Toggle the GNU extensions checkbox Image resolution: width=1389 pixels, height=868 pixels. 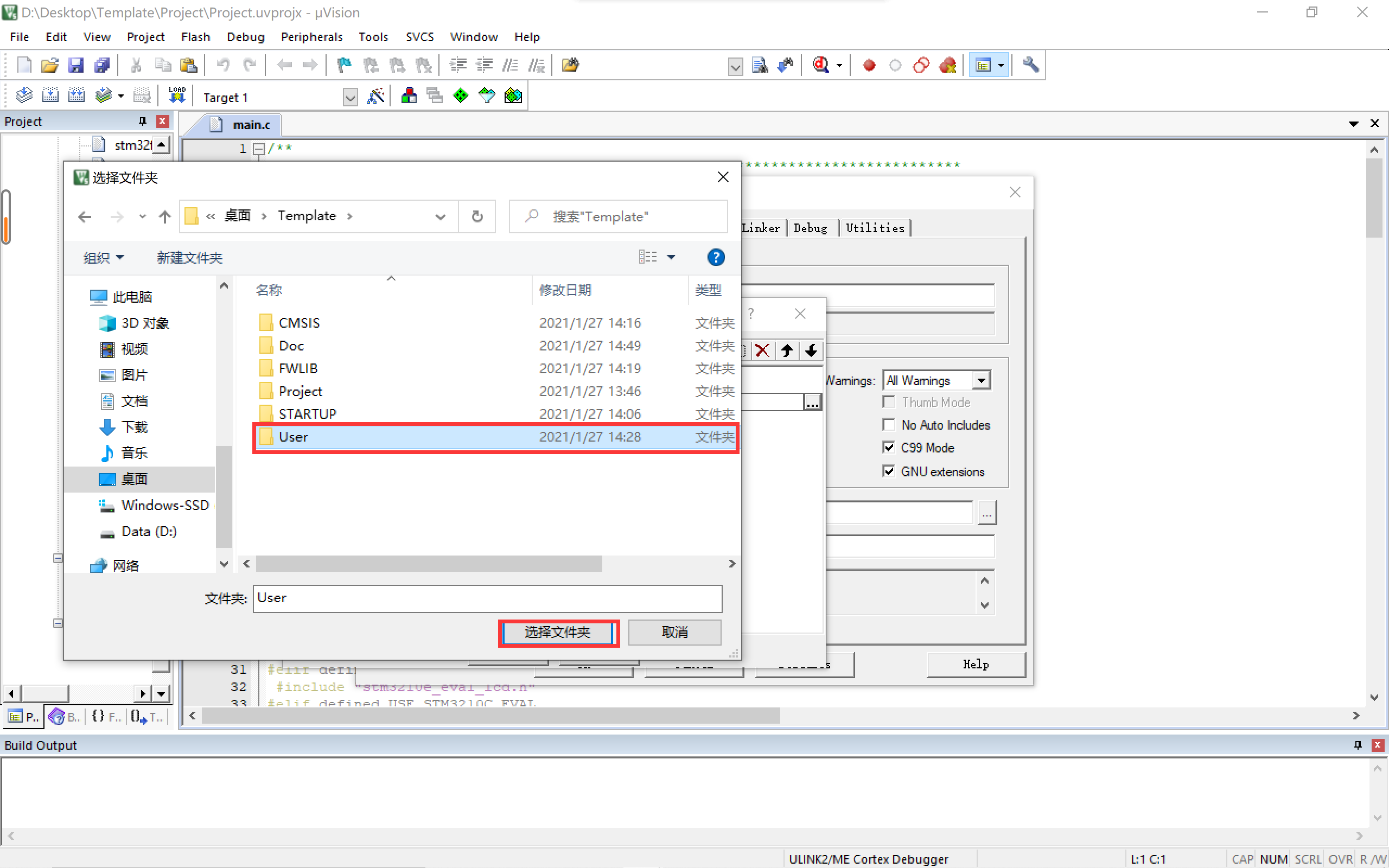point(889,471)
